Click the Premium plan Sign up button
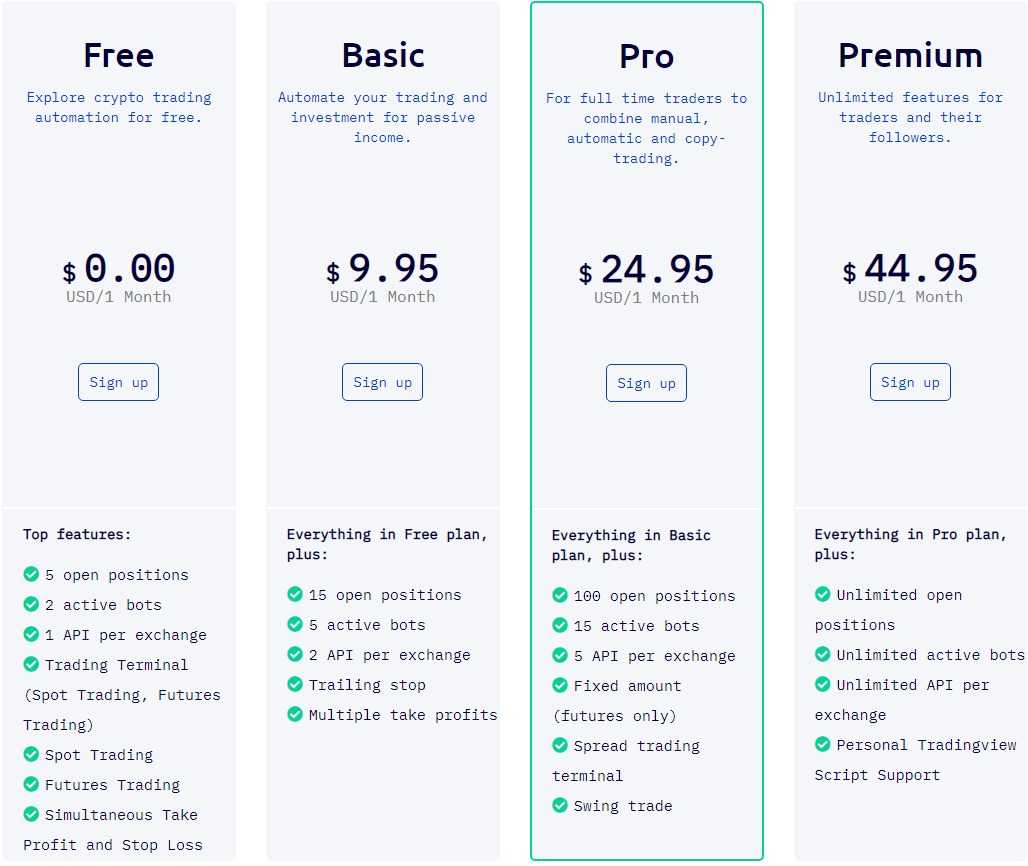 [x=910, y=382]
